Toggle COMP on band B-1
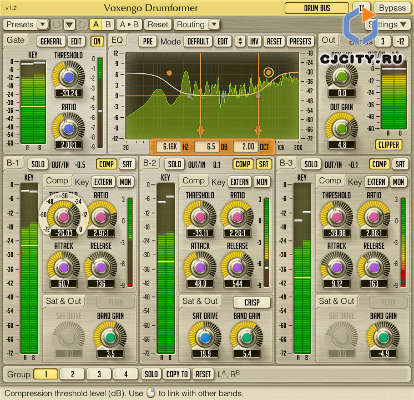 (107, 164)
